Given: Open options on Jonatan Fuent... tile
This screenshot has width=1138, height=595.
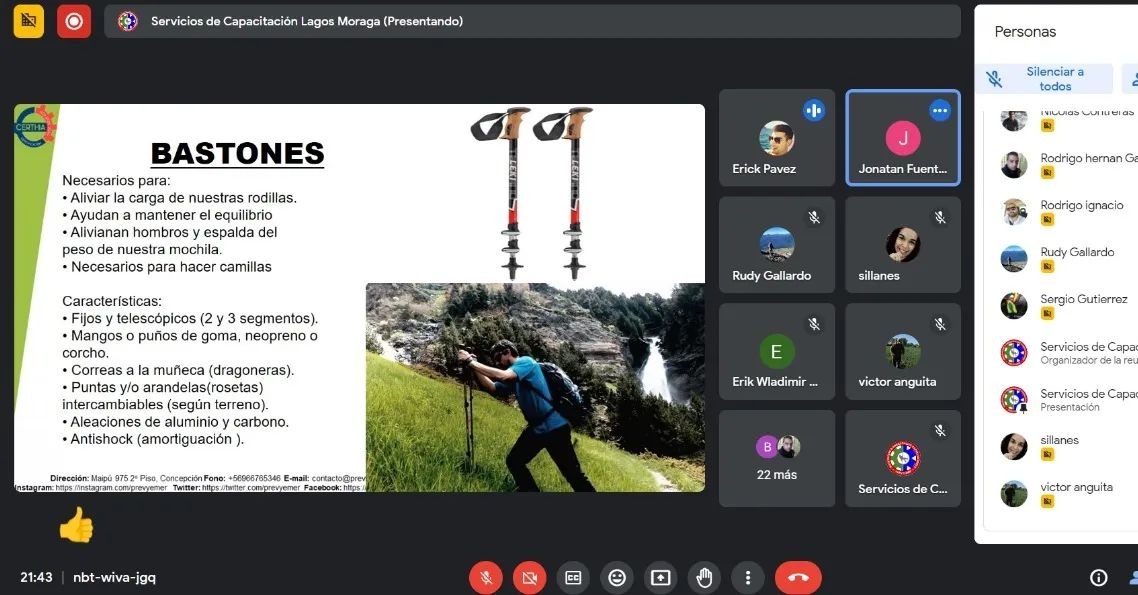Looking at the screenshot, I should (939, 111).
